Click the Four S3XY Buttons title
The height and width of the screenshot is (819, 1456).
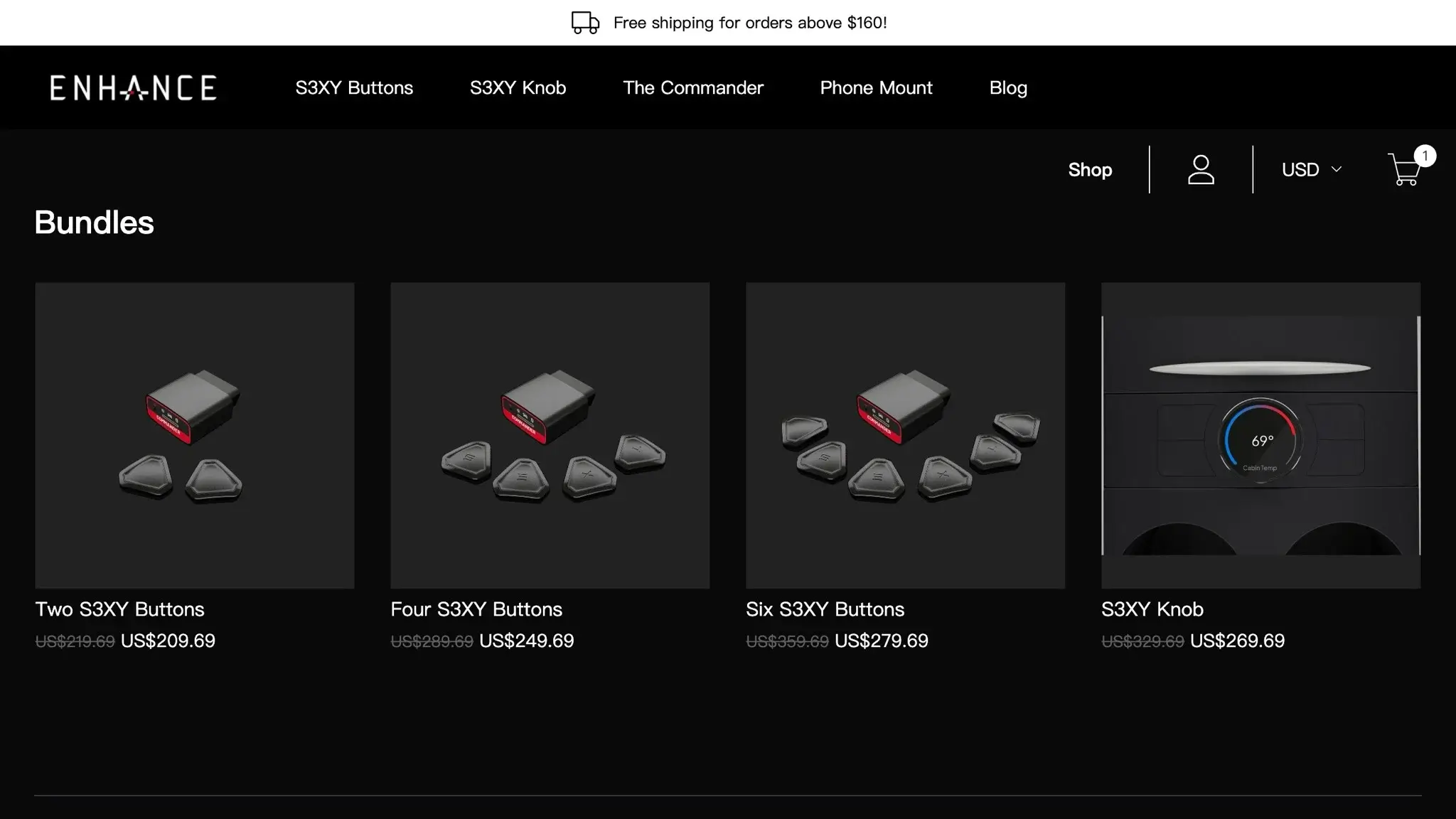(x=476, y=609)
